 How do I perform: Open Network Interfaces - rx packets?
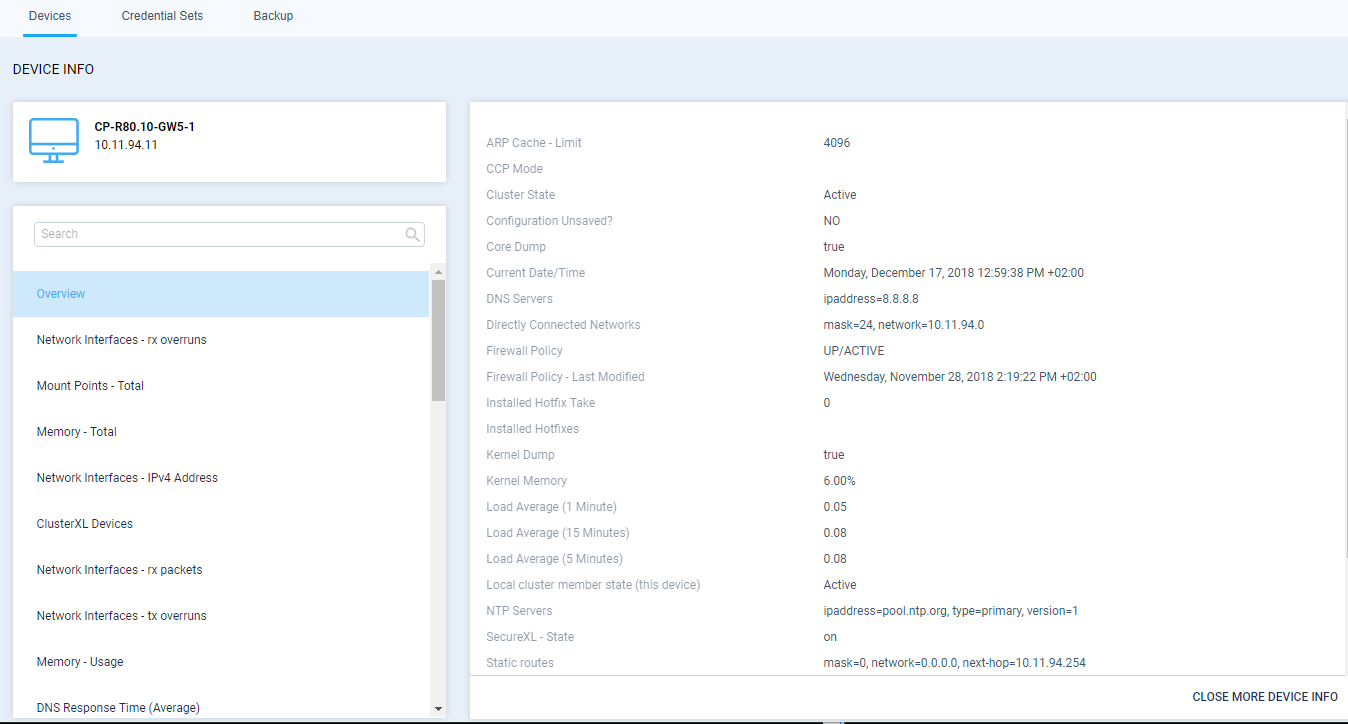(119, 570)
